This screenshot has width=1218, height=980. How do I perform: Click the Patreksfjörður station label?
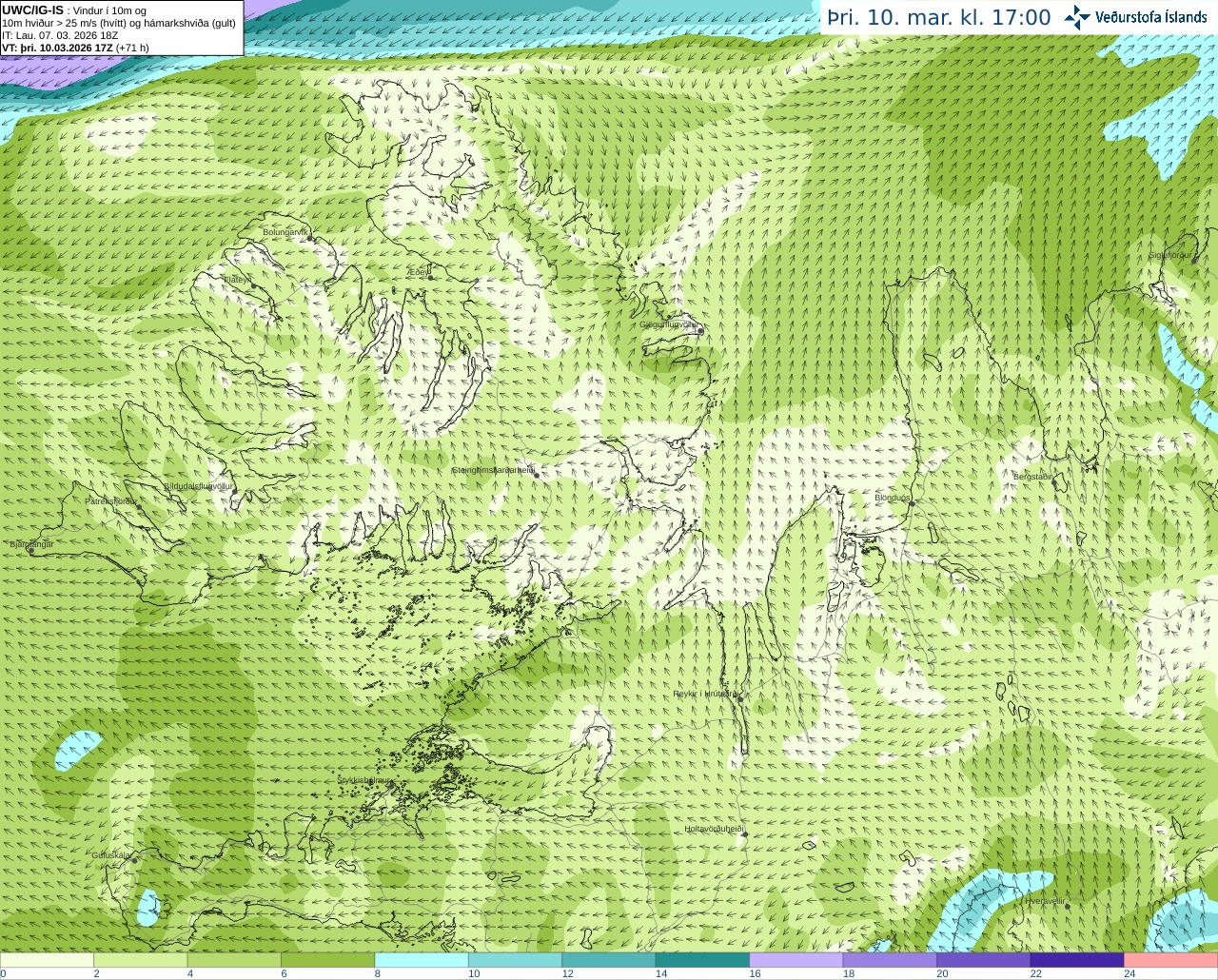[111, 501]
